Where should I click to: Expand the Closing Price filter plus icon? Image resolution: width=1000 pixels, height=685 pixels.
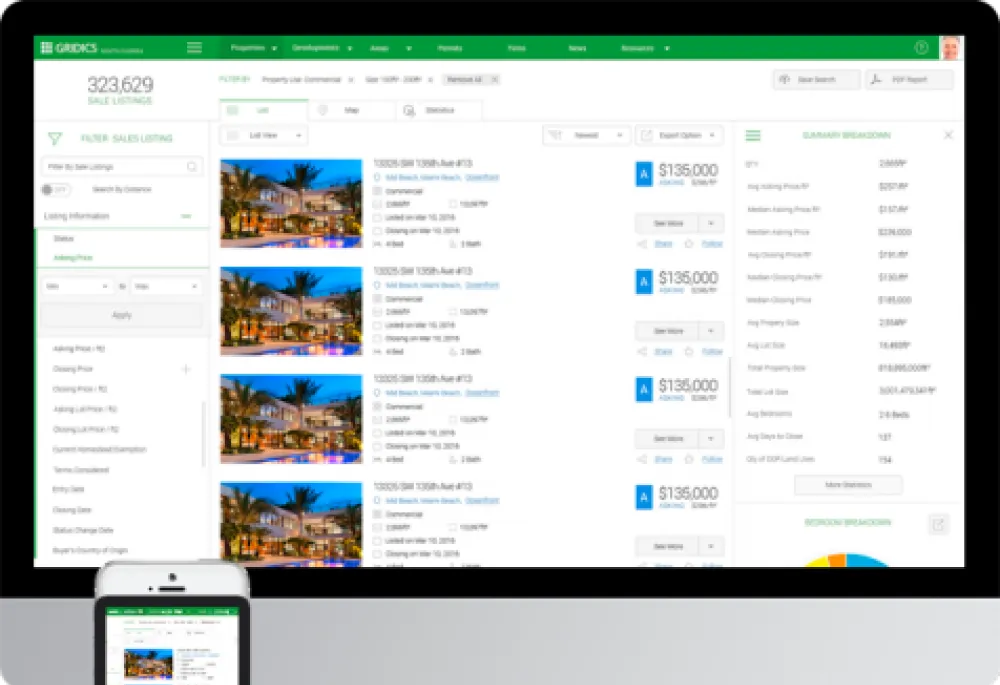[186, 369]
